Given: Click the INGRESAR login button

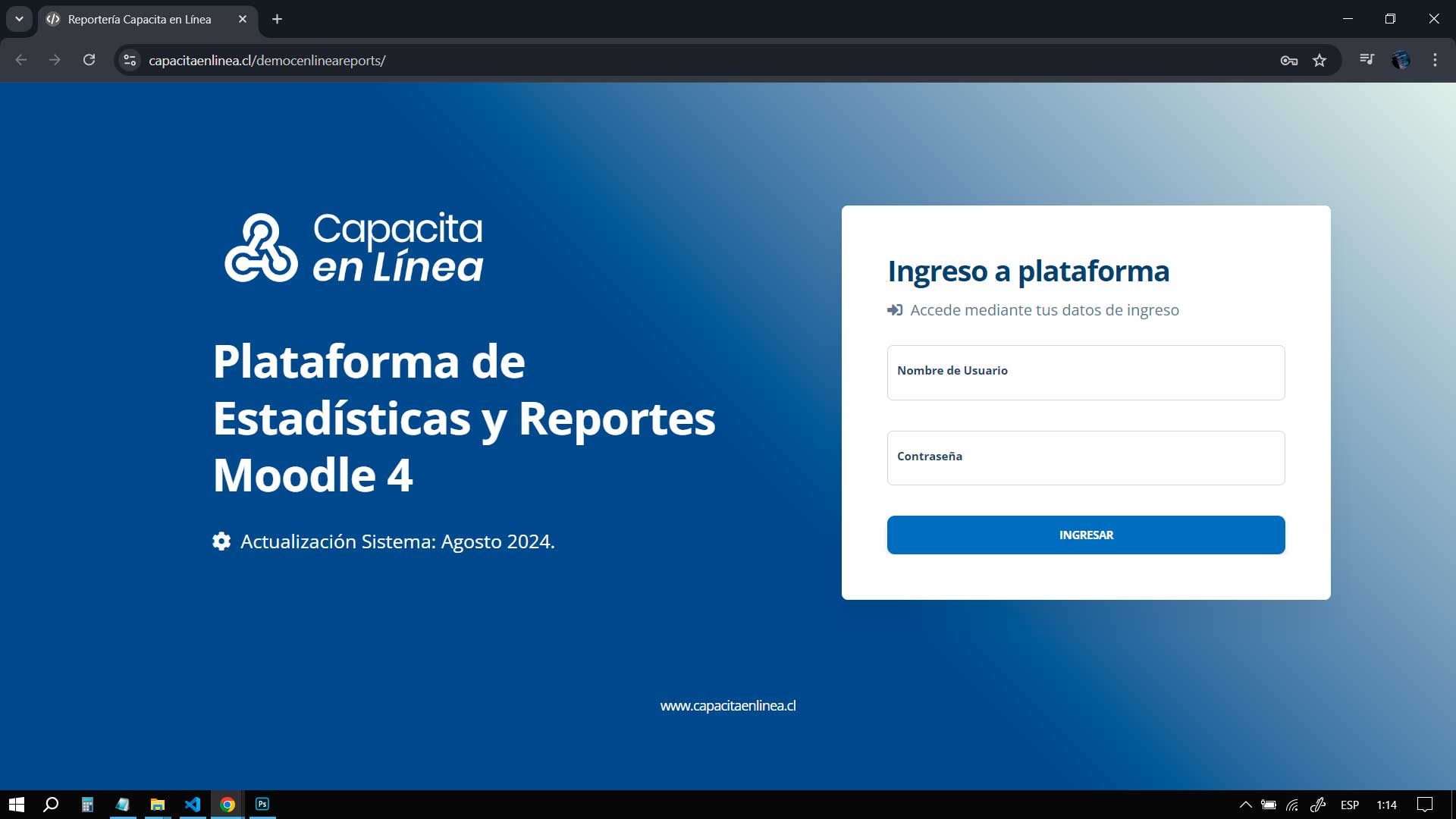Looking at the screenshot, I should (1086, 535).
